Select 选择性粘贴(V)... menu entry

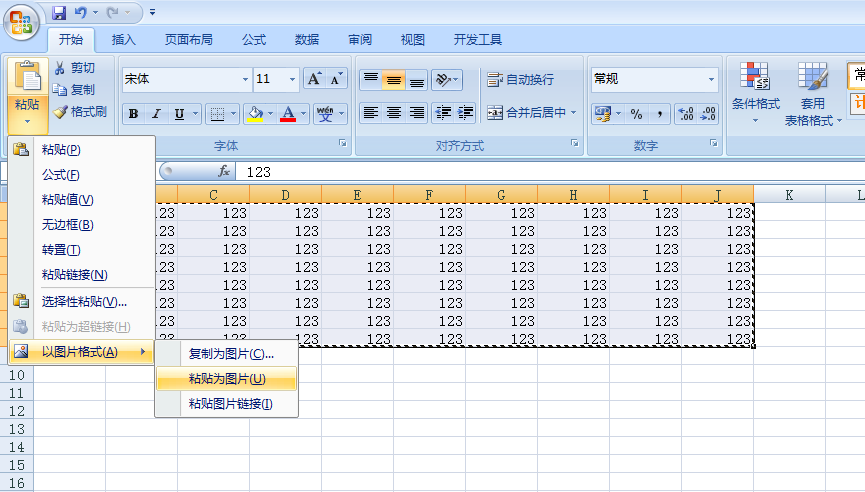click(x=82, y=302)
